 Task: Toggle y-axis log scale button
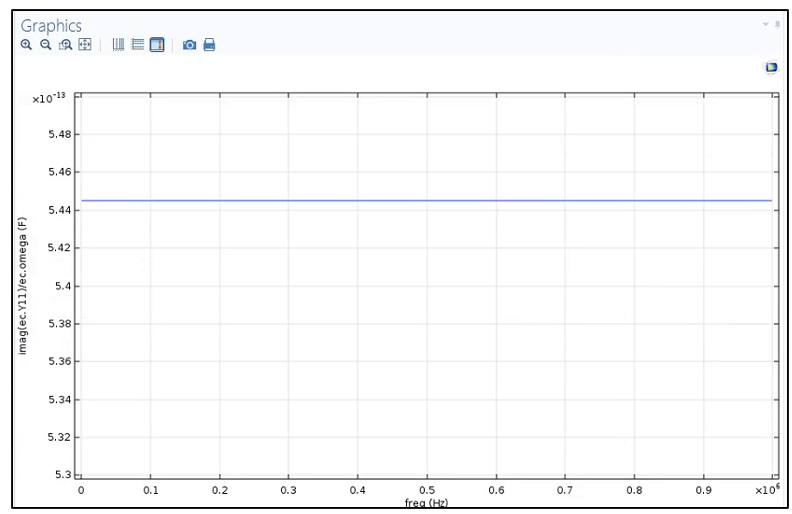pos(138,45)
